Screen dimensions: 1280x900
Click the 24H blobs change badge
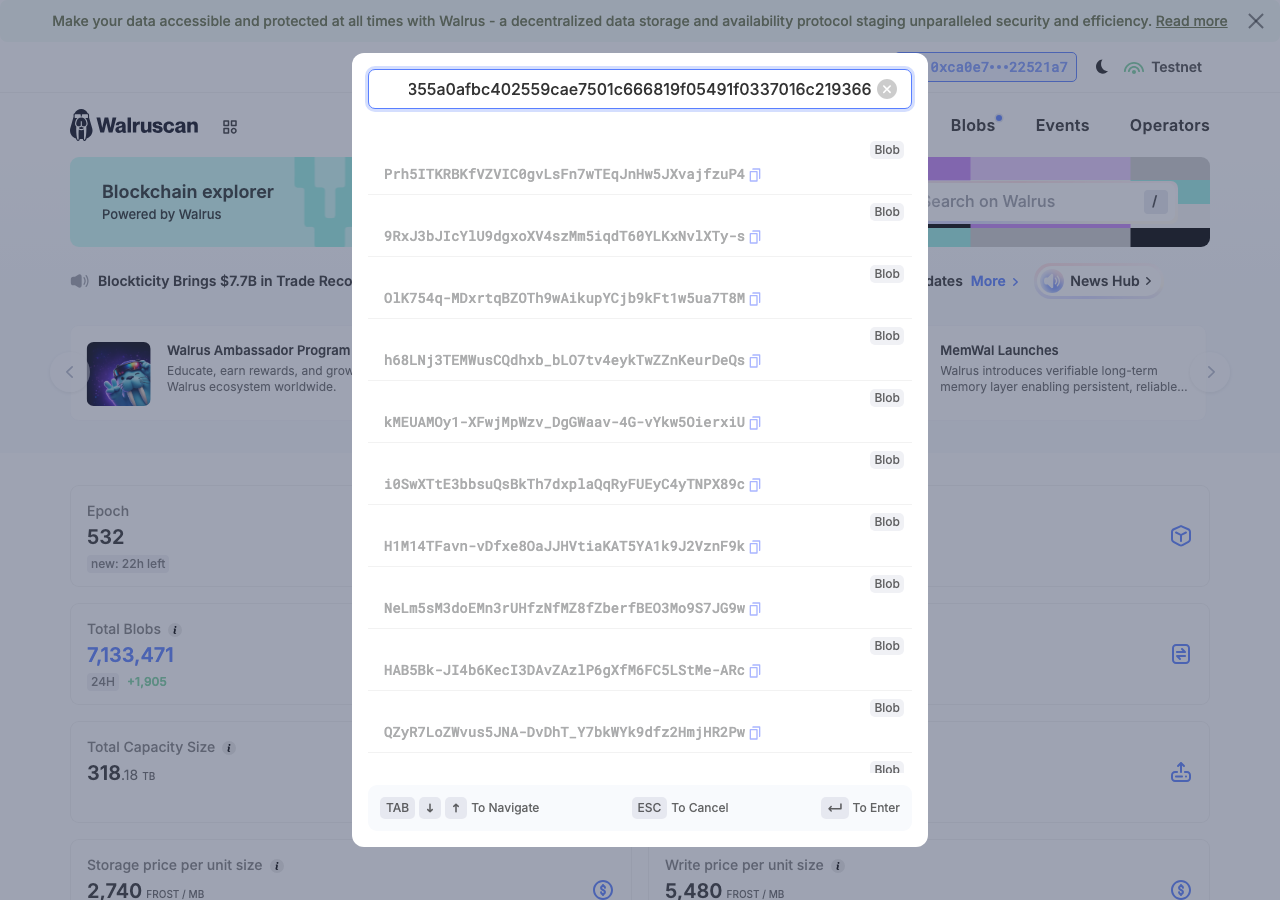click(103, 682)
